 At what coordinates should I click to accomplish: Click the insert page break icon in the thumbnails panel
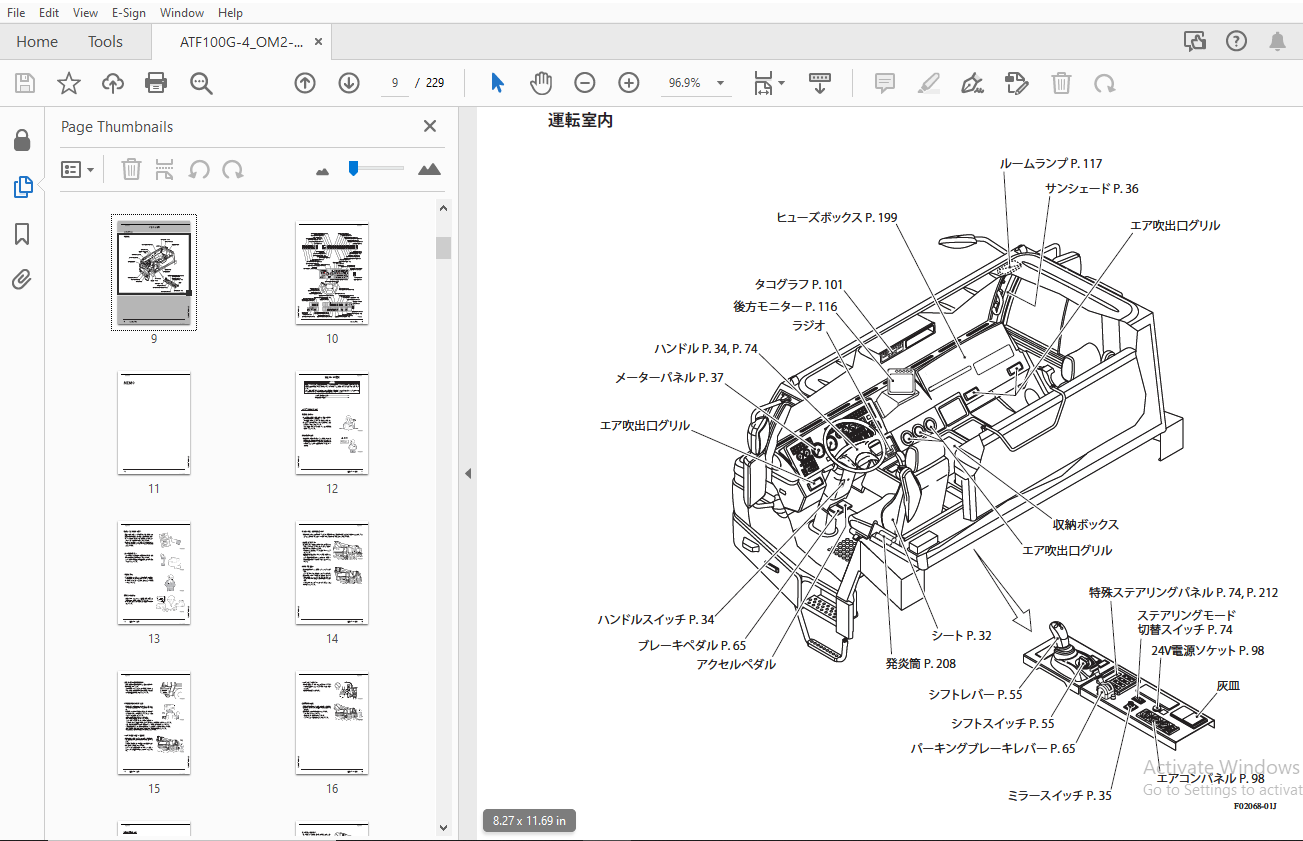point(165,169)
